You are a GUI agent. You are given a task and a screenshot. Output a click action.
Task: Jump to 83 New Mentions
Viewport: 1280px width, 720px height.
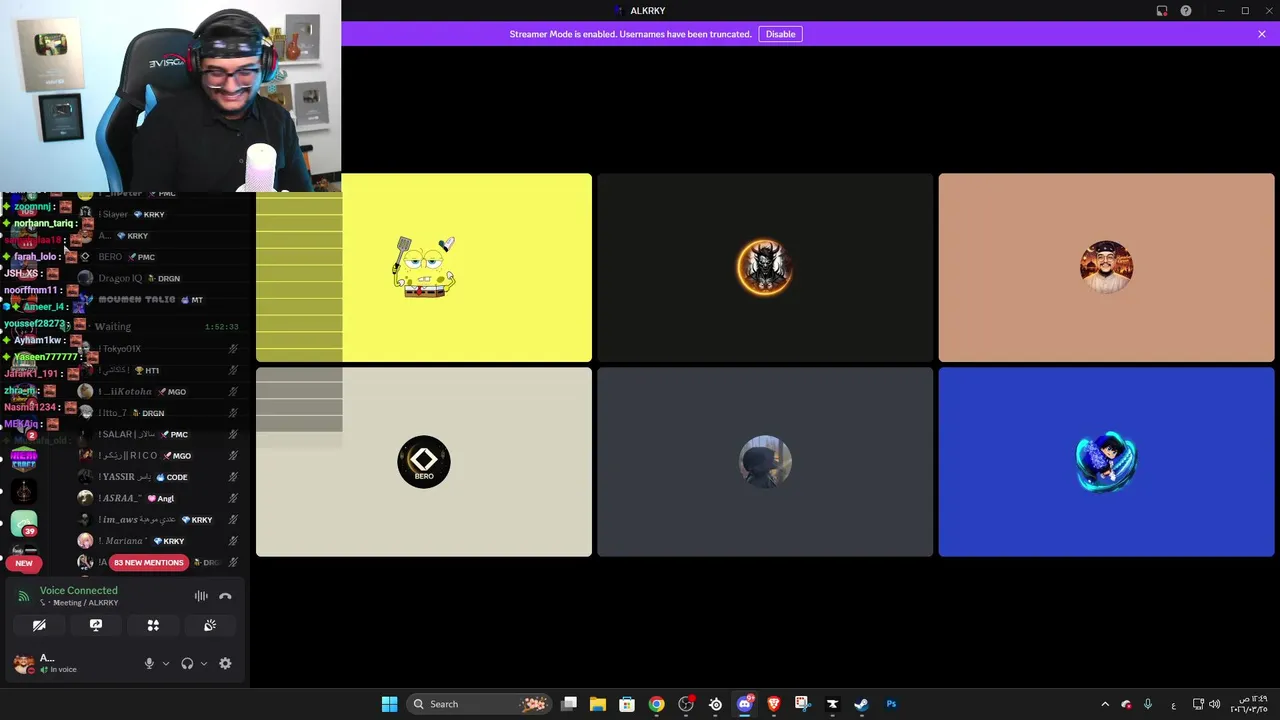tap(149, 563)
